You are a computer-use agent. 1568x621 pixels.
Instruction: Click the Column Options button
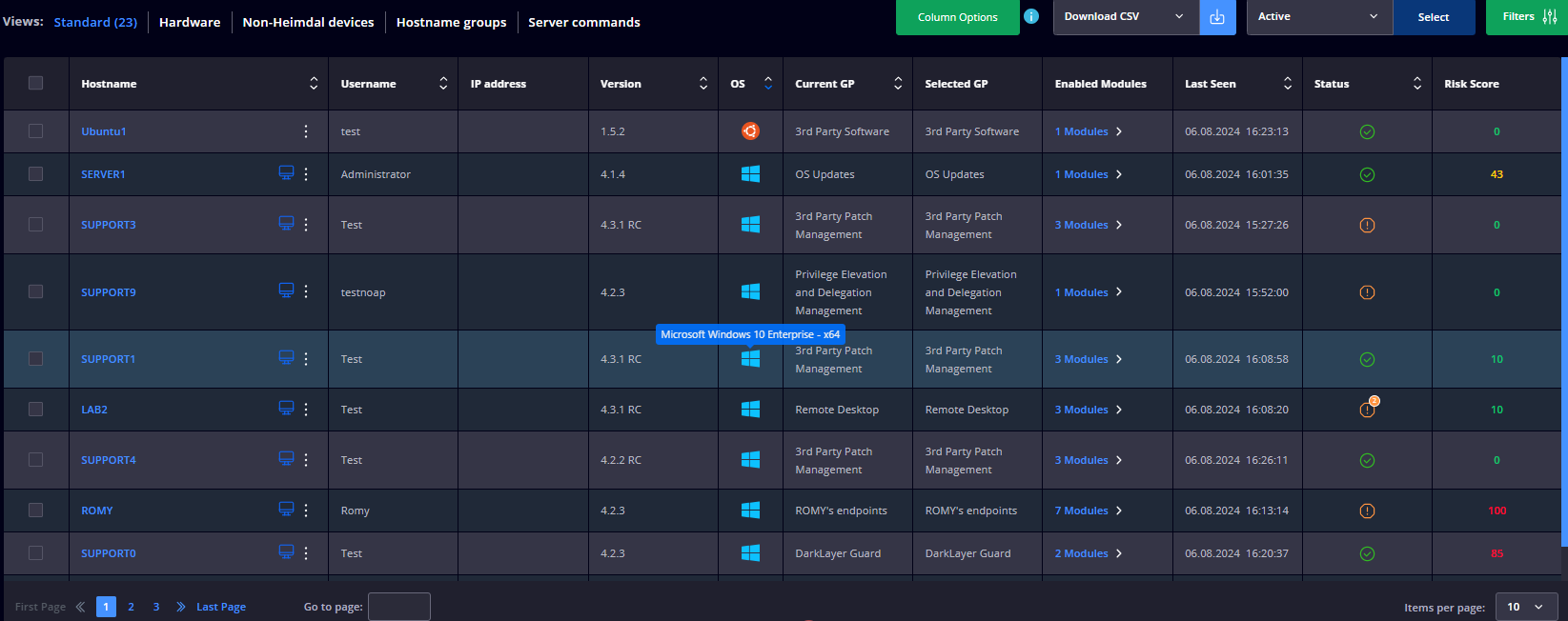point(957,17)
